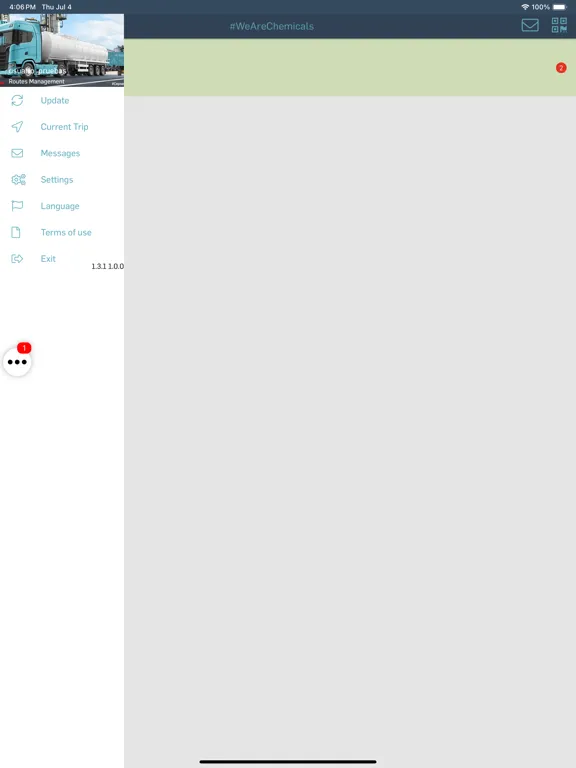Screen dimensions: 576x768
Task: Tap the green notification banner
Action: coord(350,67)
